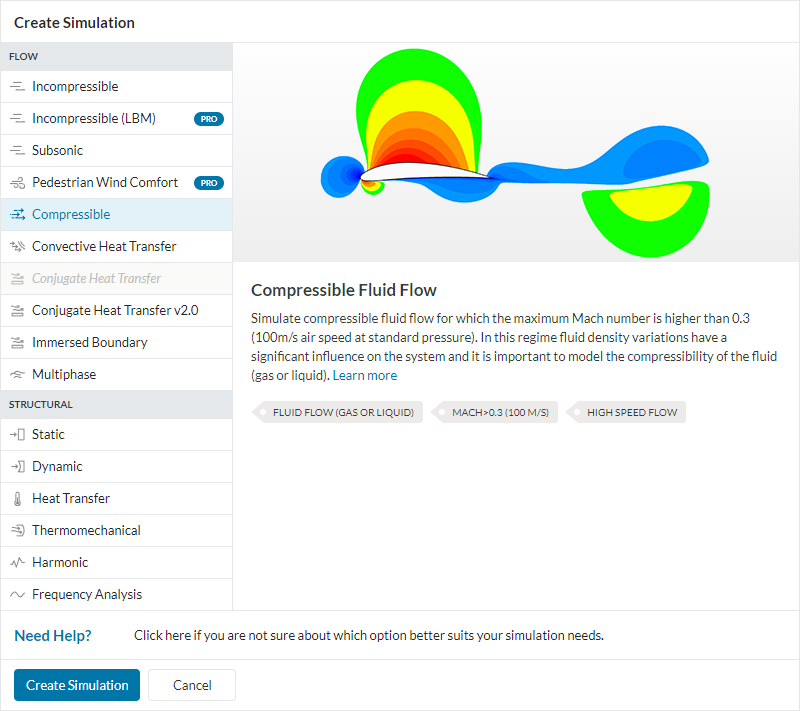Click the Harmonic pulse icon

tap(17, 563)
